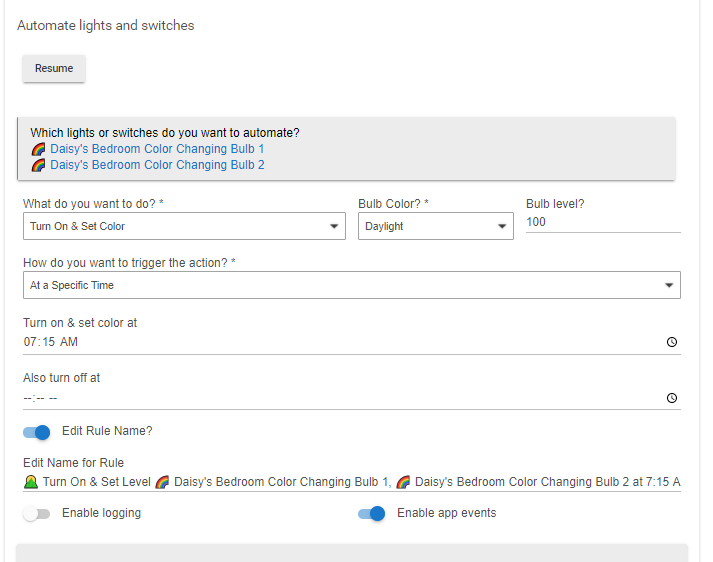
Task: Select the minutes 15 in turn on time
Action: (x=47, y=342)
